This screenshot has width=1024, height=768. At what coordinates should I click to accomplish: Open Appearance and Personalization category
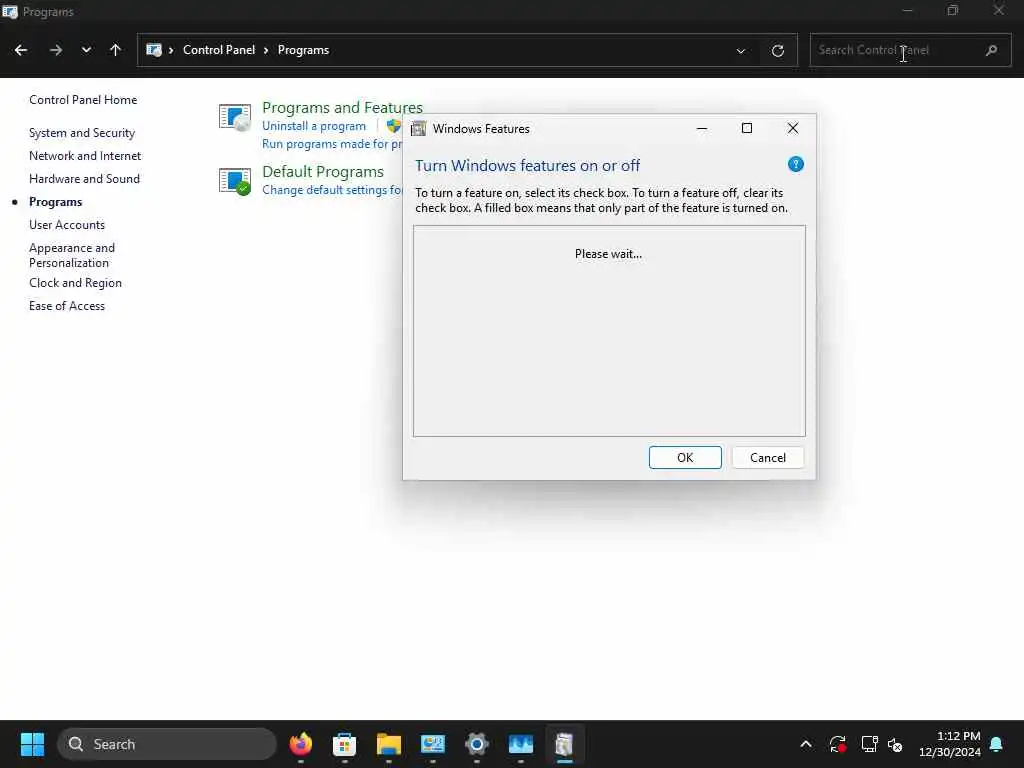(72, 255)
